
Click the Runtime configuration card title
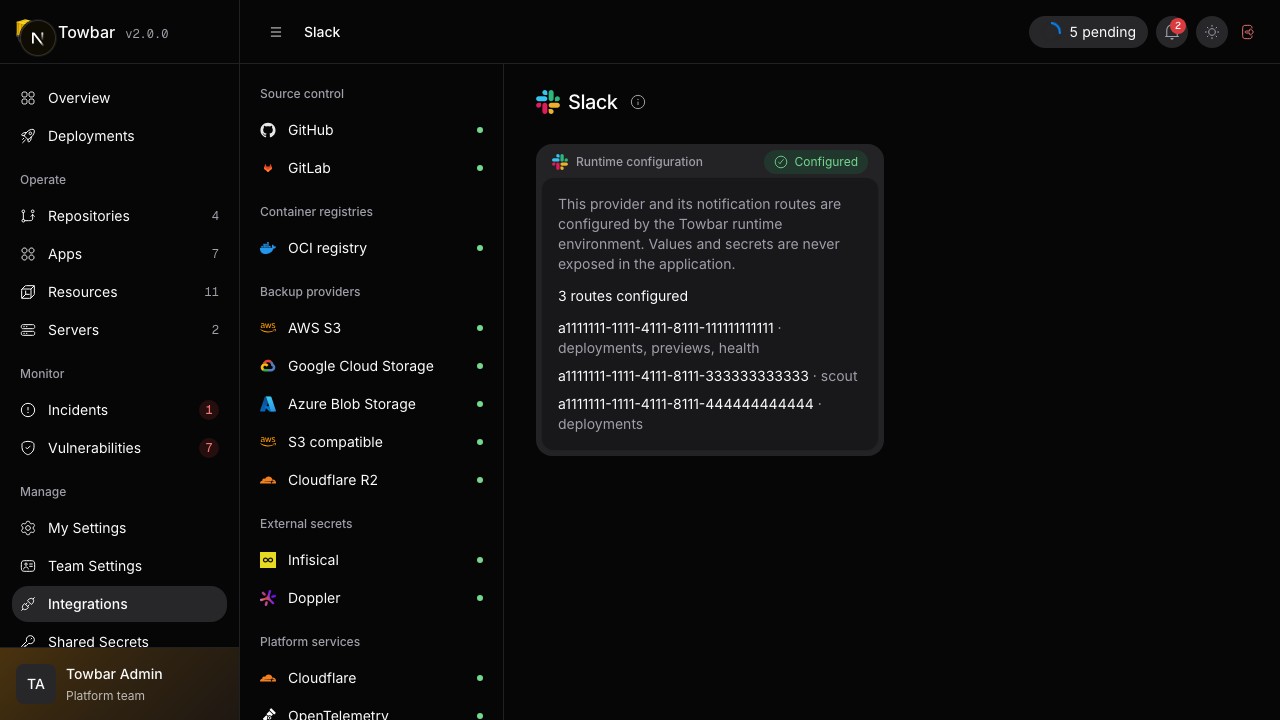coord(639,162)
